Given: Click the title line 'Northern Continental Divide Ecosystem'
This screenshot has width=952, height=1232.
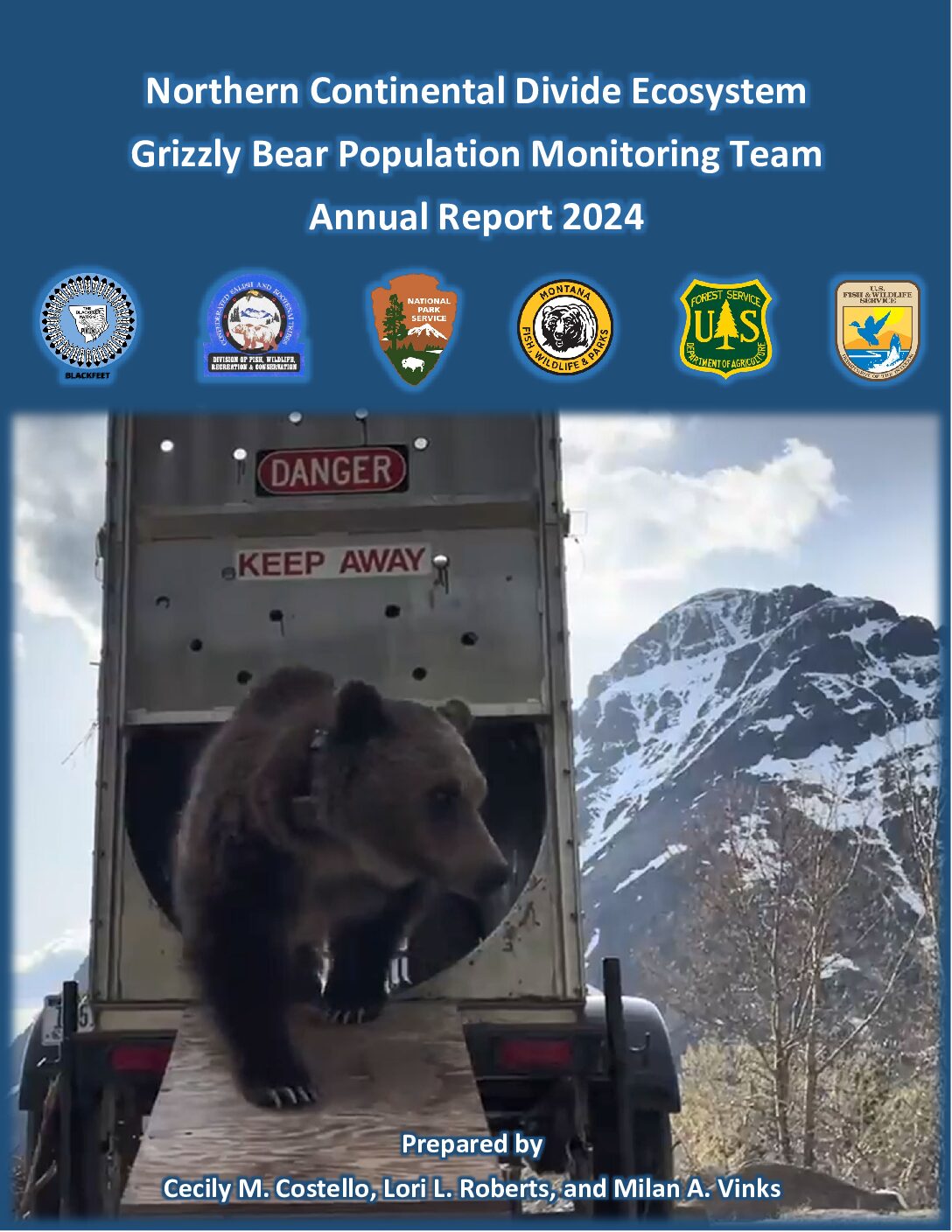Looking at the screenshot, I should click(x=476, y=91).
